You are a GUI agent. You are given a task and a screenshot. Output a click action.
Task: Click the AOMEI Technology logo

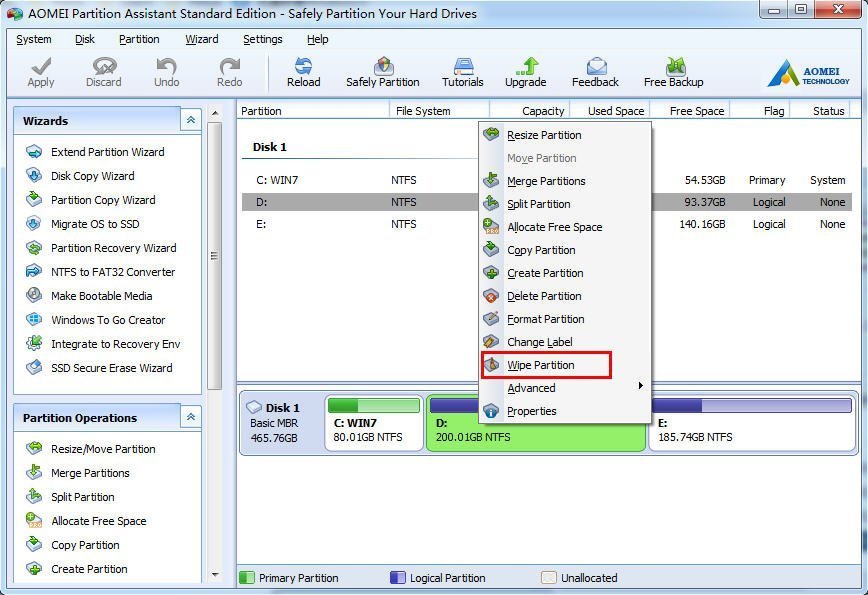[x=809, y=74]
